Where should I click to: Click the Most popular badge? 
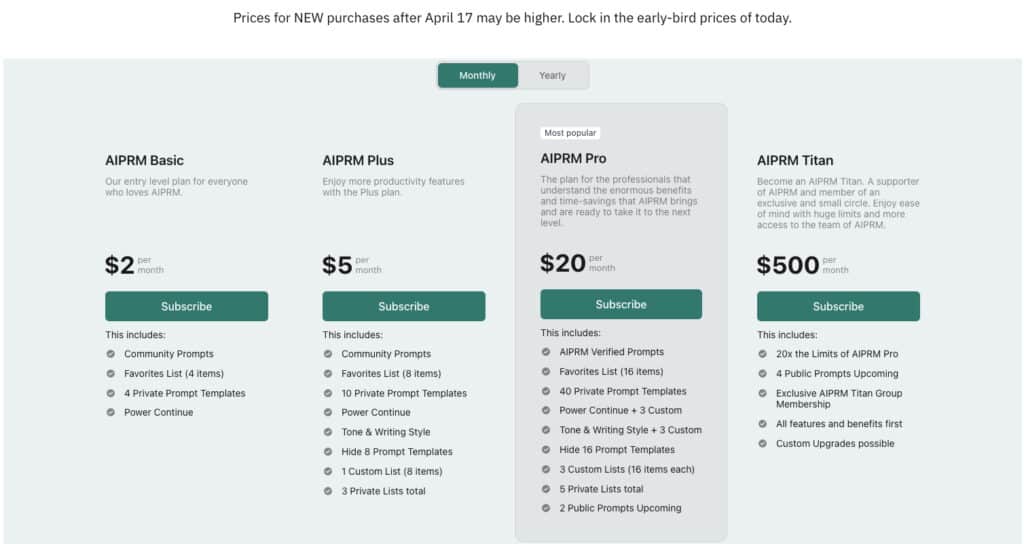570,133
